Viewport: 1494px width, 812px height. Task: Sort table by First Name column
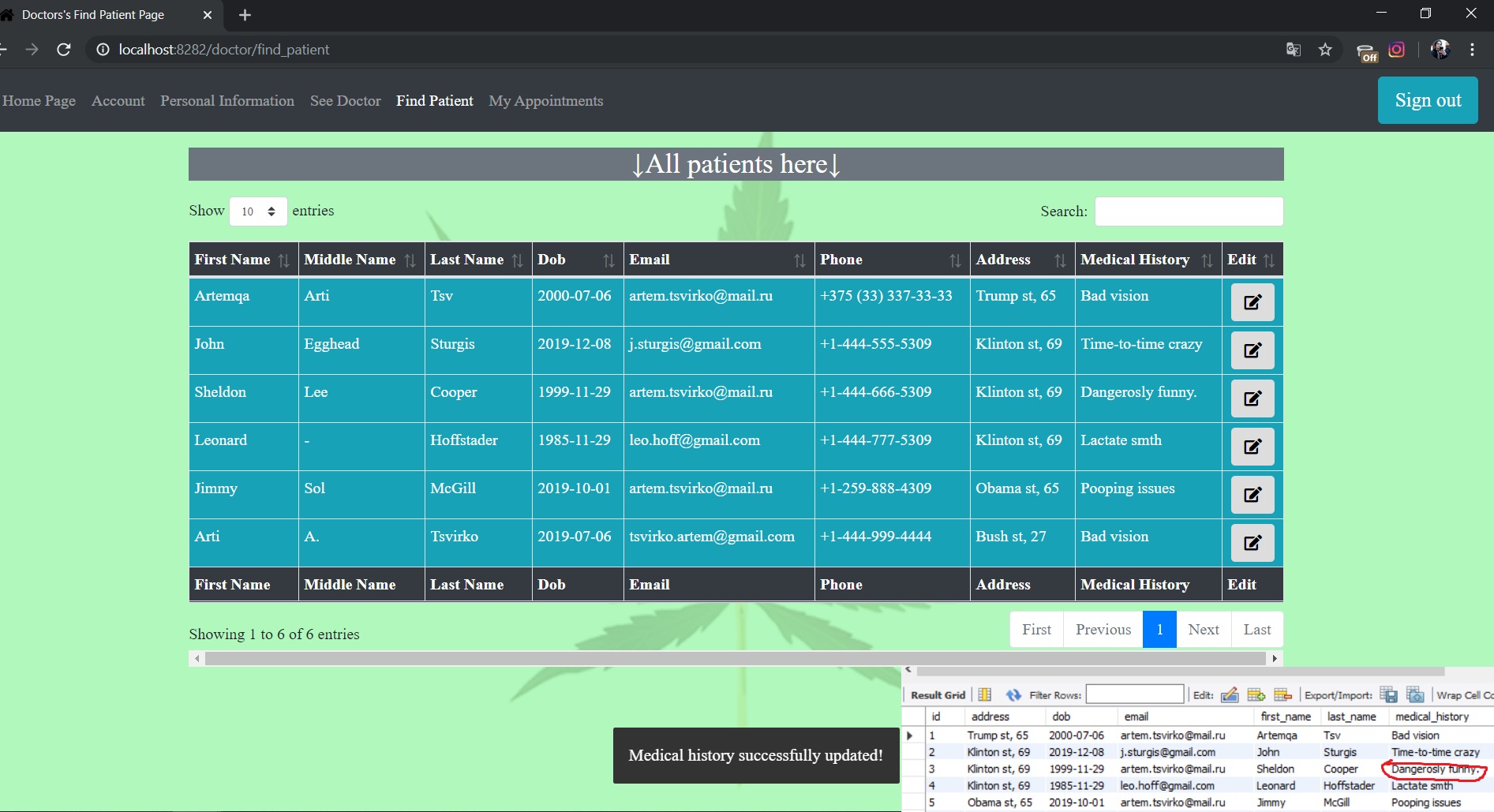tap(242, 260)
